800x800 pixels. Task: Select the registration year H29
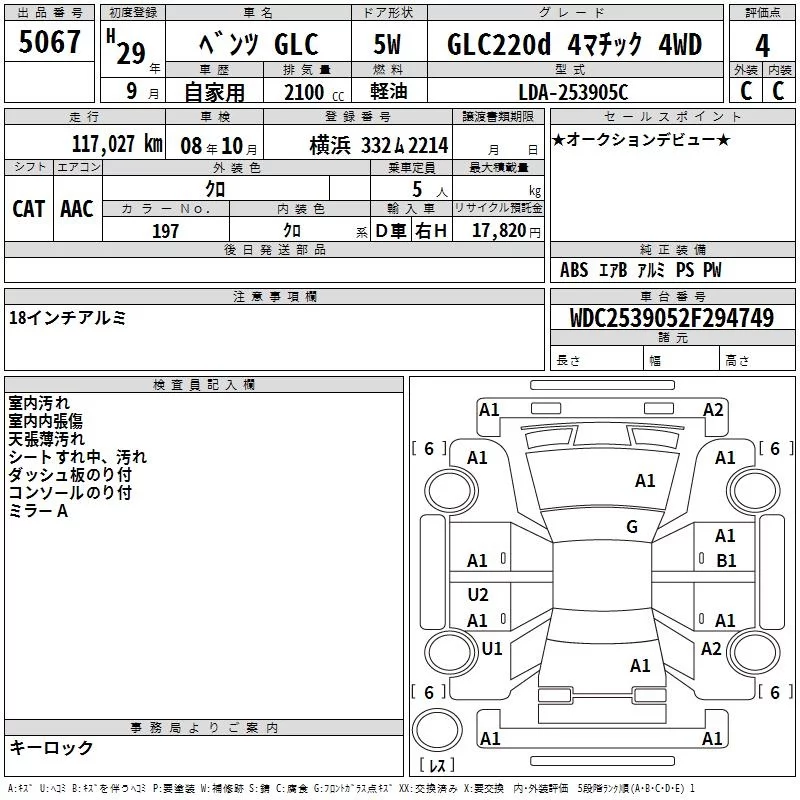click(x=128, y=48)
